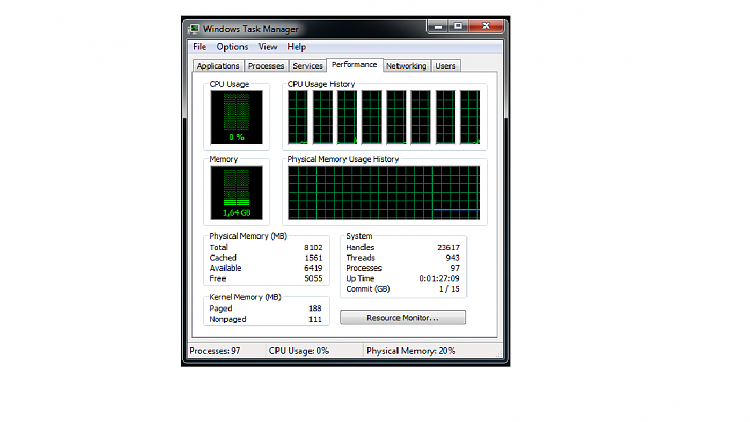Open the File menu
The width and height of the screenshot is (750, 422).
tap(199, 47)
